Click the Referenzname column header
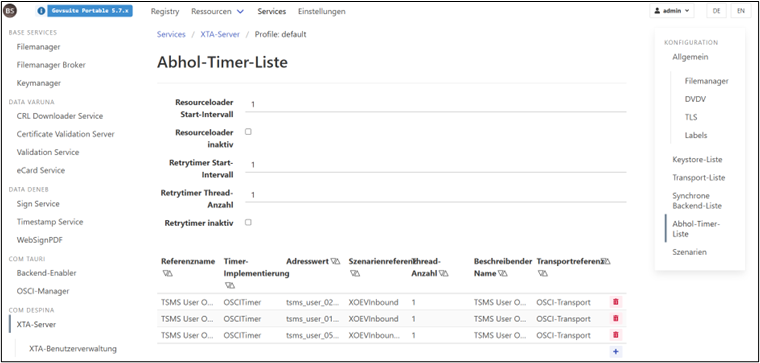The image size is (760, 363). [x=188, y=261]
